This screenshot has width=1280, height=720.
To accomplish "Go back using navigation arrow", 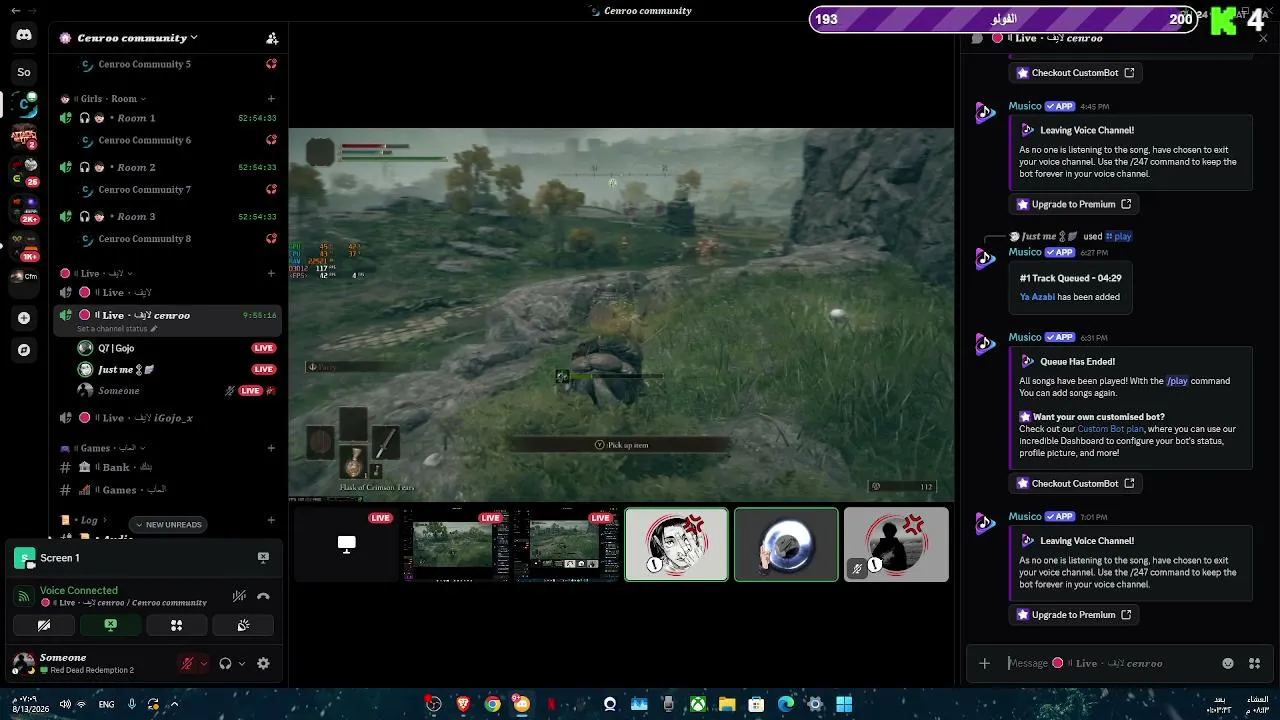I will click(x=15, y=10).
